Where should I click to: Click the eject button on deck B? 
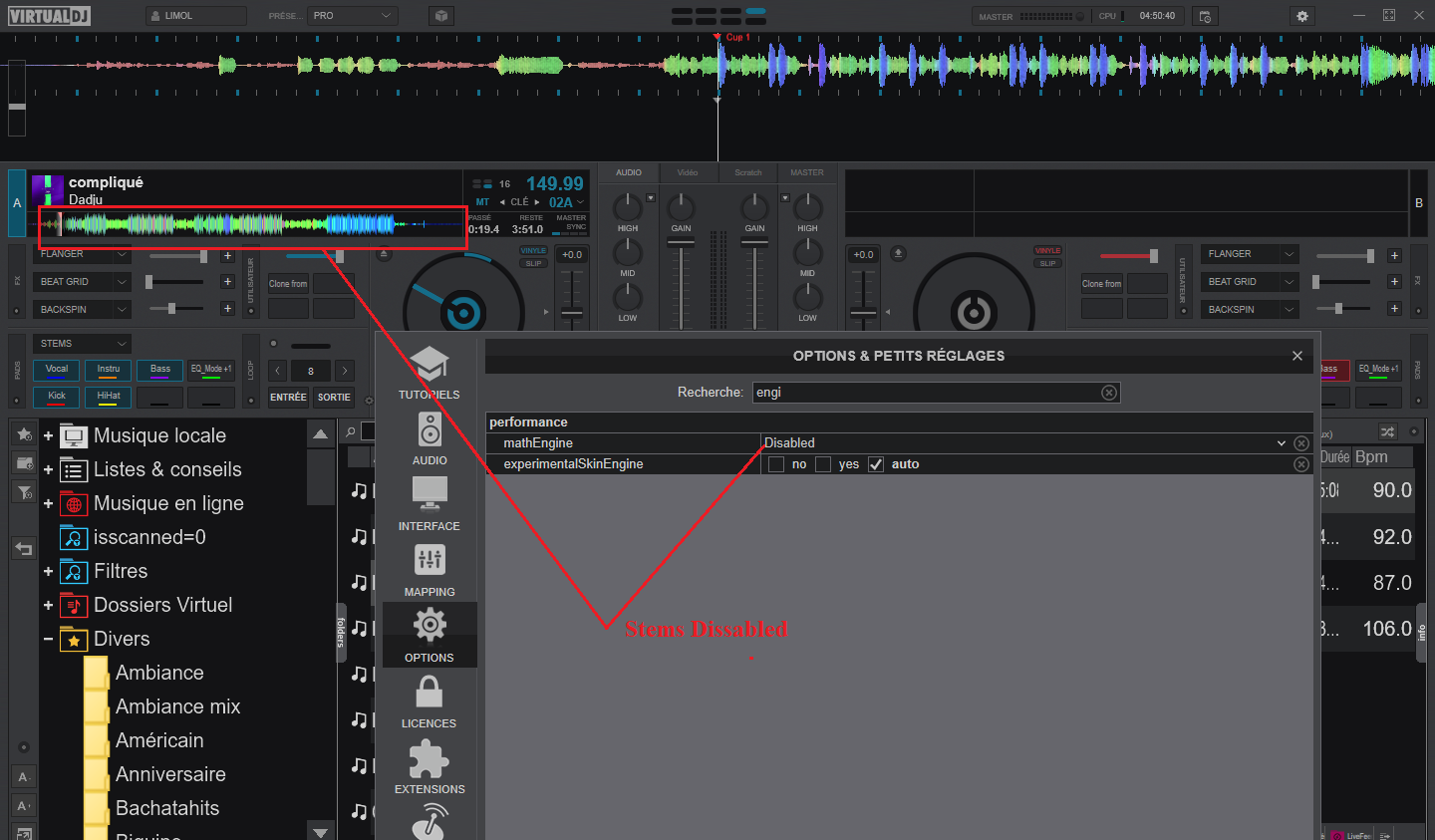[897, 253]
